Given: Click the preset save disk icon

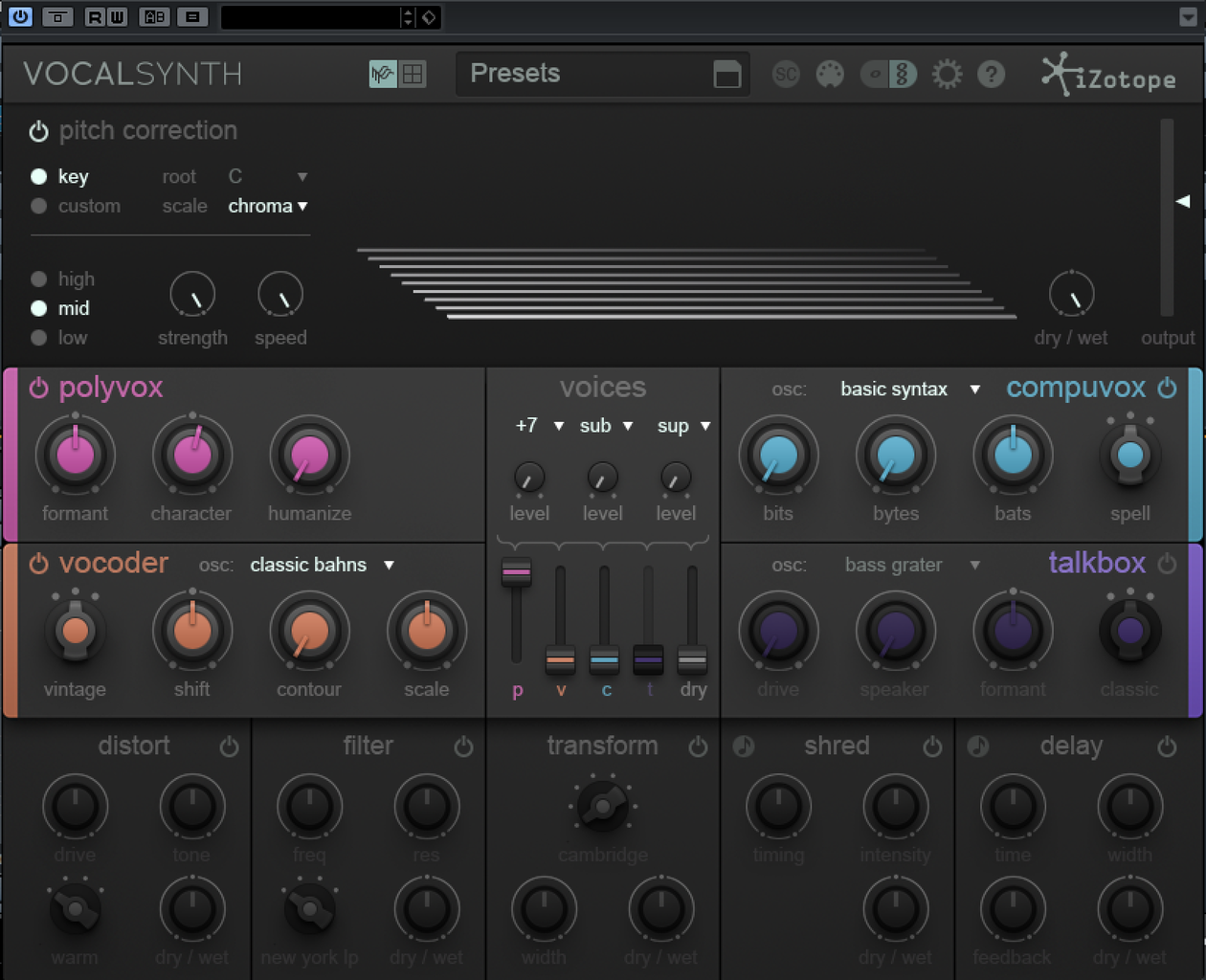Looking at the screenshot, I should tap(727, 75).
